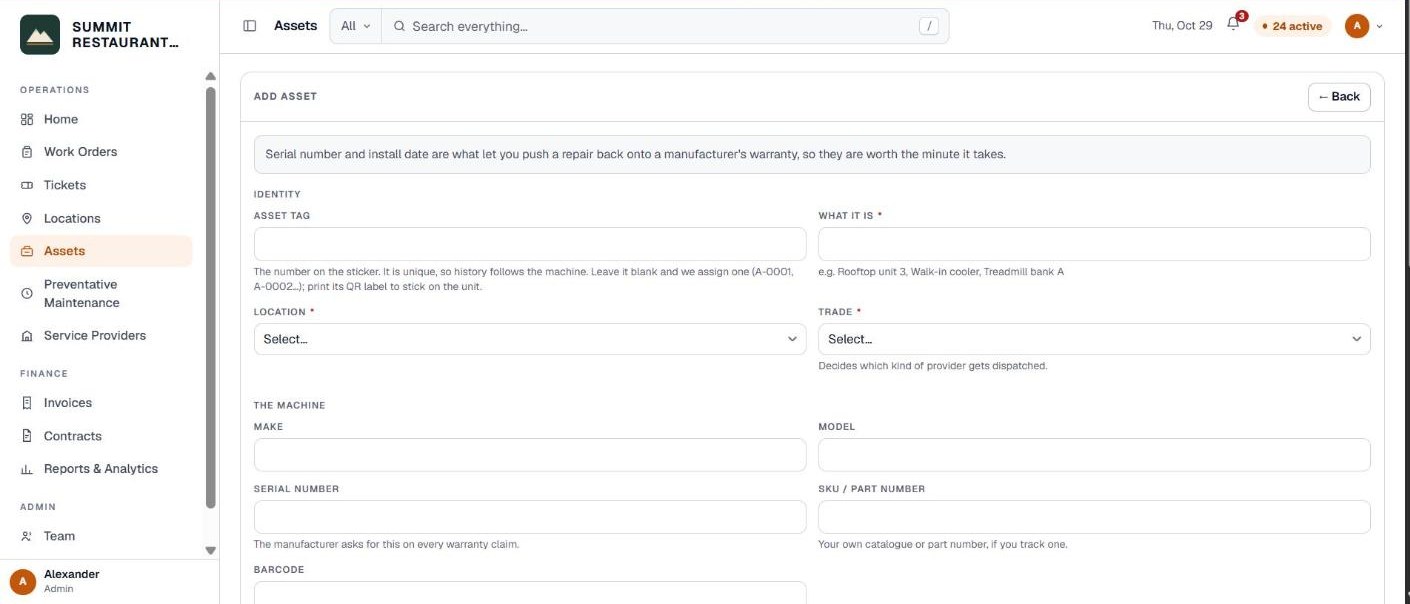Image resolution: width=1410 pixels, height=604 pixels.
Task: Click the What It Is field
Action: [x=1094, y=244]
